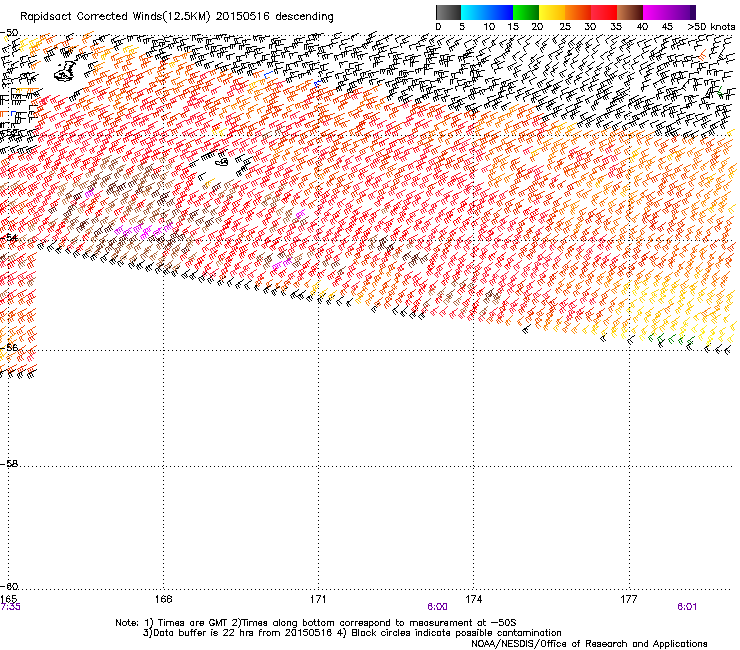This screenshot has width=740, height=650.
Task: Click the purple "7:35" time label
Action: coord(10,607)
